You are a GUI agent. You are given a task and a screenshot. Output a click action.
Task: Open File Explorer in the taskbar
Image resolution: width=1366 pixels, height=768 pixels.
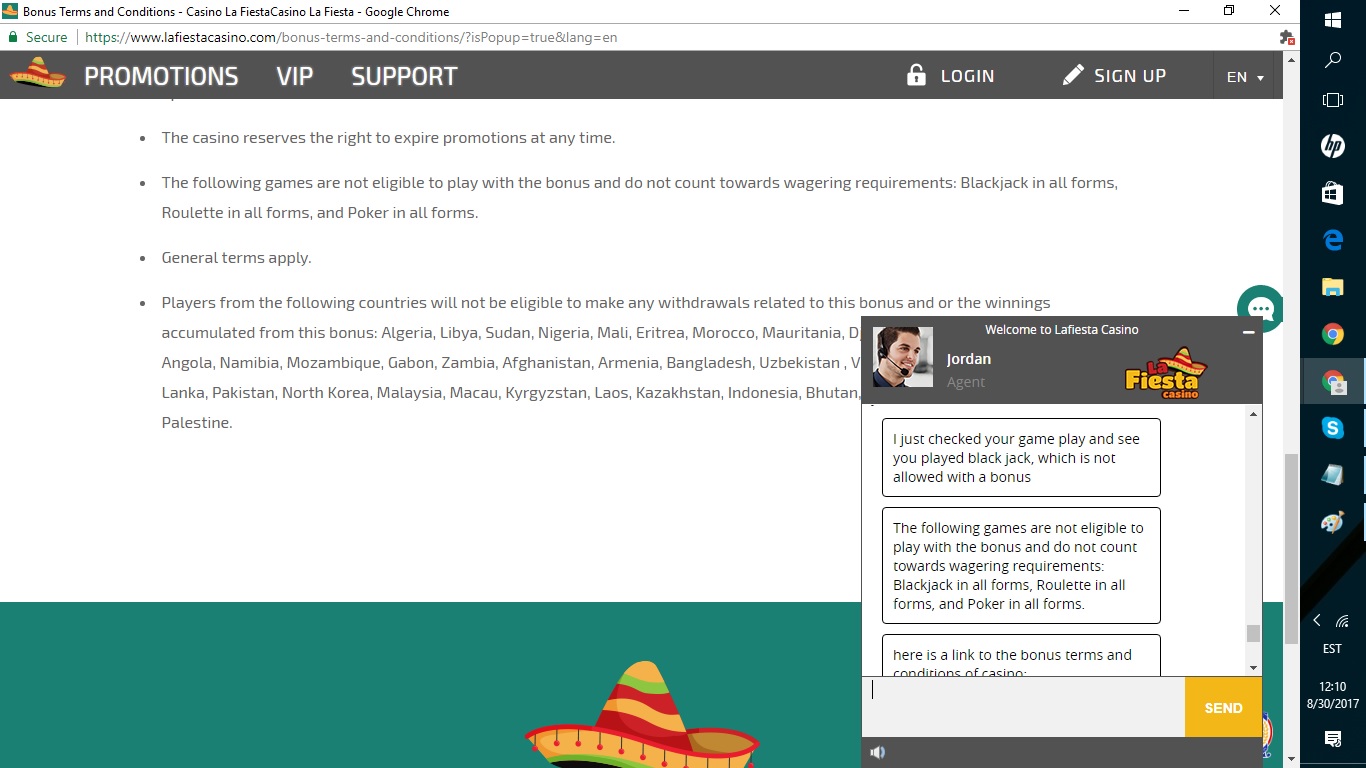pyautogui.click(x=1333, y=287)
